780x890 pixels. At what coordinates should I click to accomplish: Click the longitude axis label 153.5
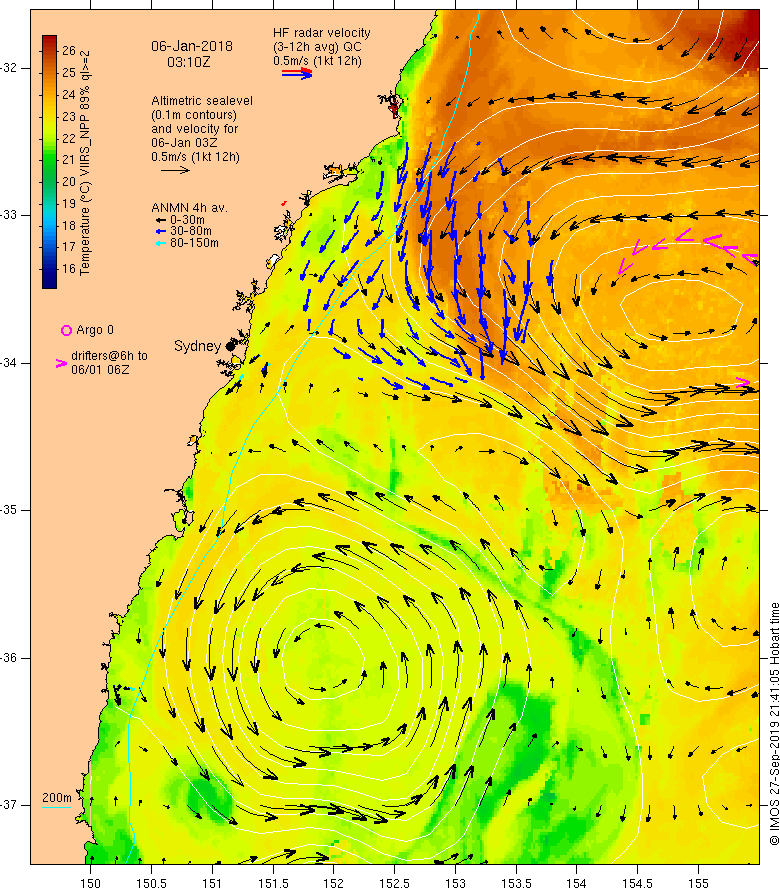click(516, 883)
